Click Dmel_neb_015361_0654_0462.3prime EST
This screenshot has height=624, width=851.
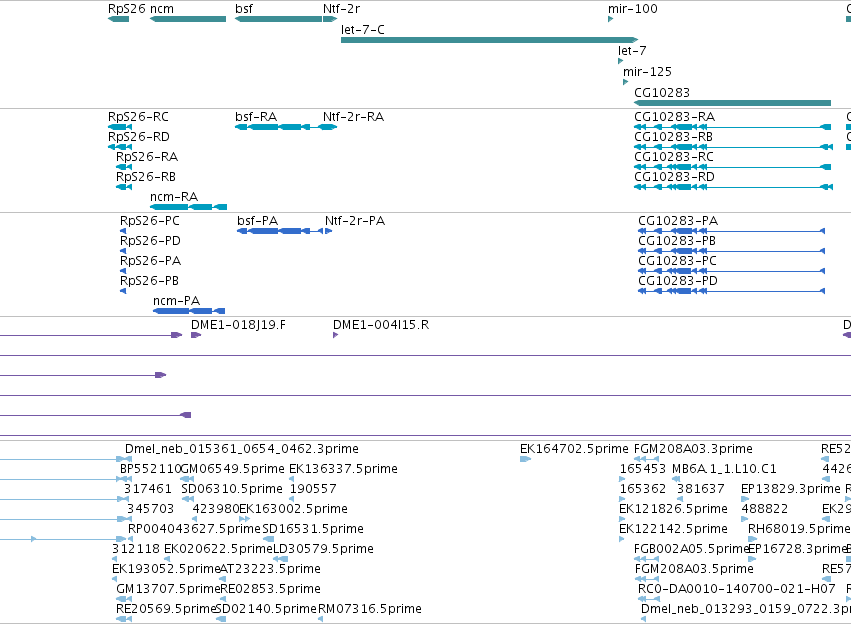tap(242, 449)
